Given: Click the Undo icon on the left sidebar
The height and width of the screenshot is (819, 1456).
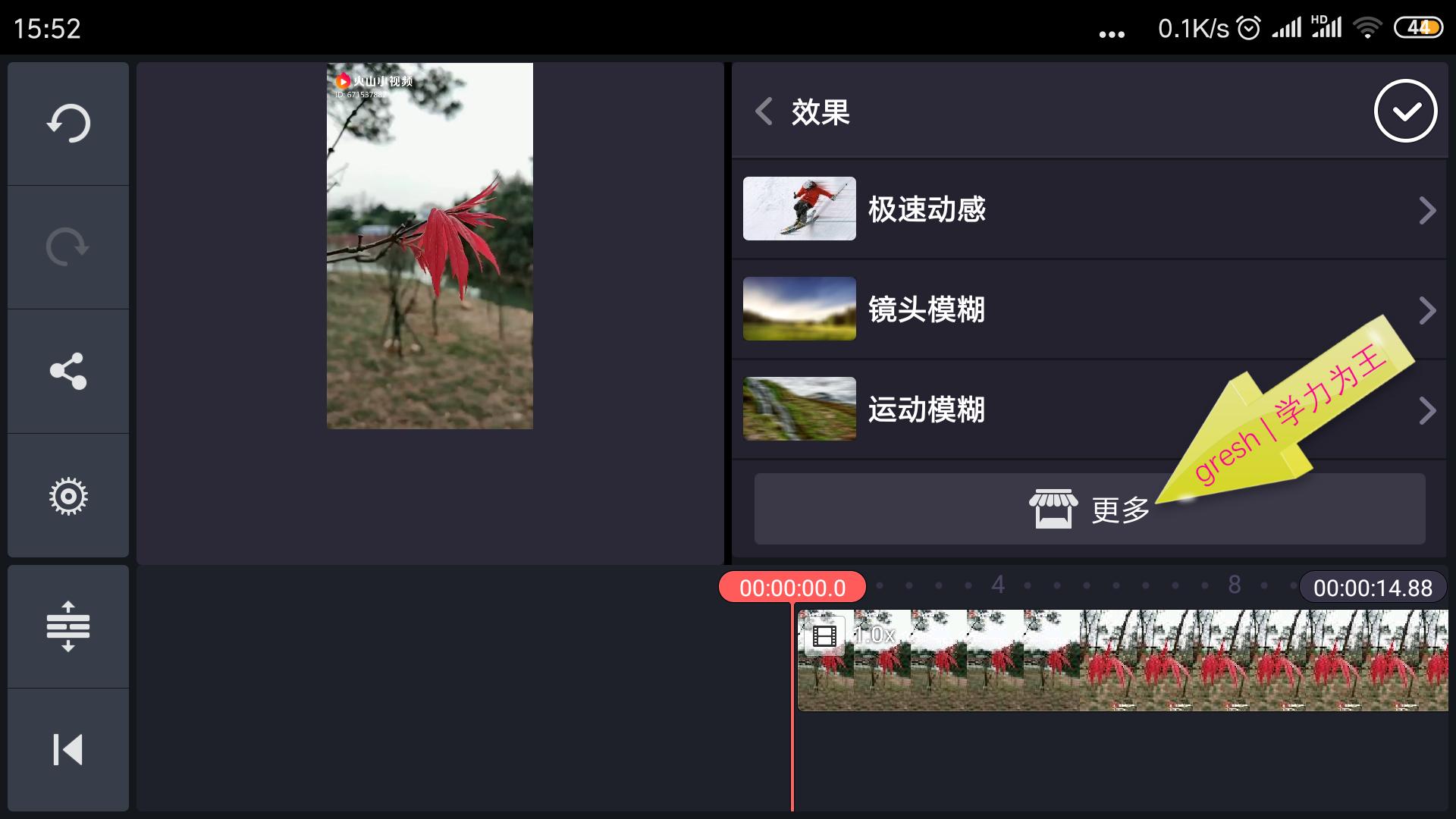Looking at the screenshot, I should [67, 123].
